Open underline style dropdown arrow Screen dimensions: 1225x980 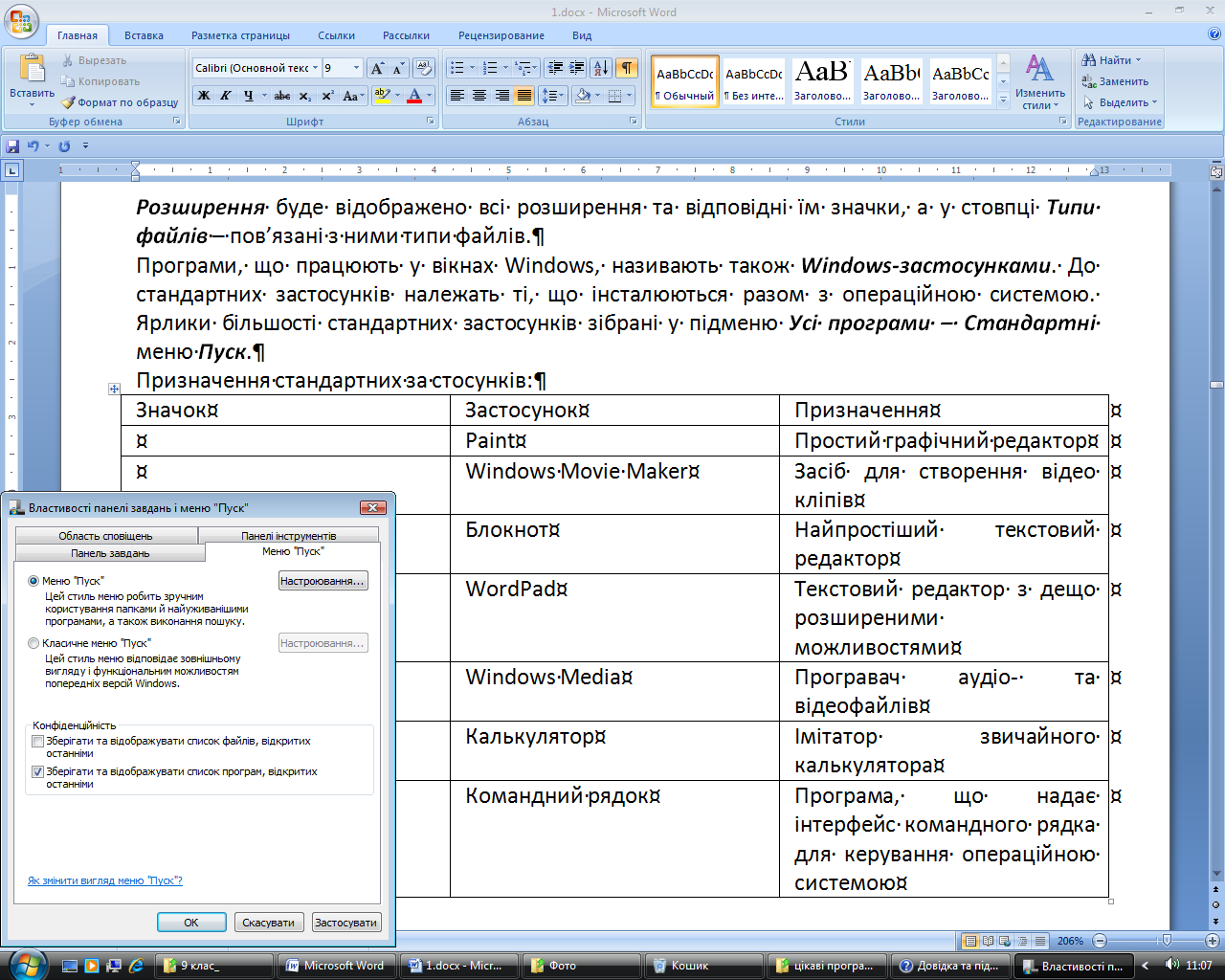click(x=264, y=96)
